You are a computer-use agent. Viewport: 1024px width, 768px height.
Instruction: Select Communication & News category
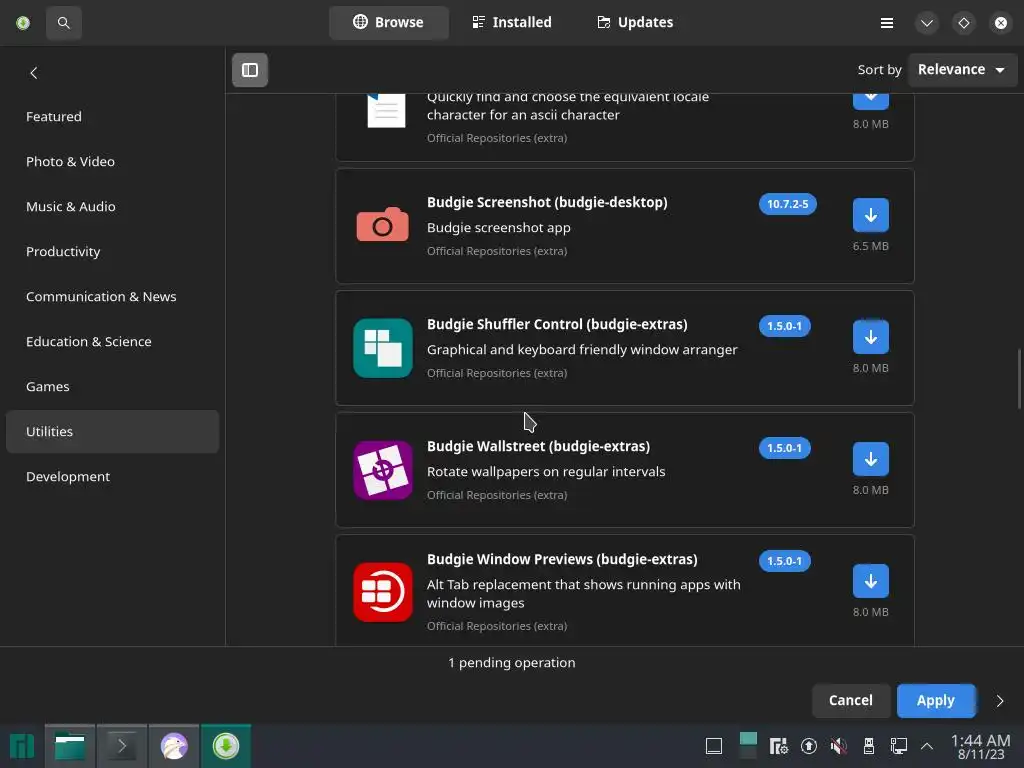pos(112,296)
